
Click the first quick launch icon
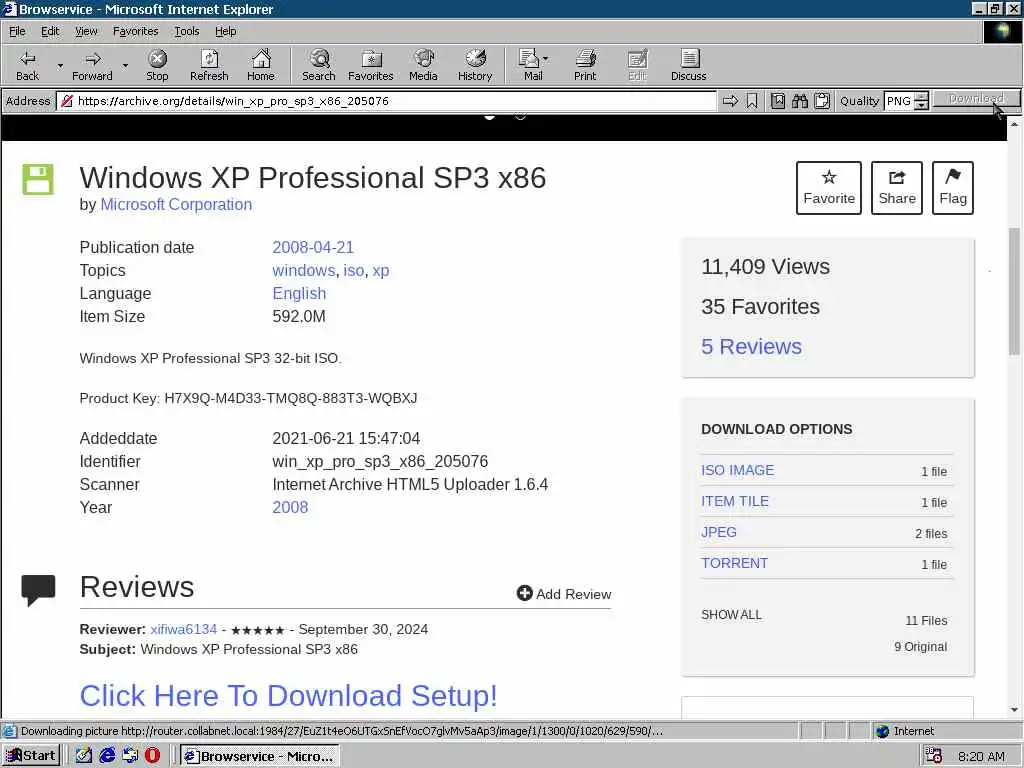(84, 756)
